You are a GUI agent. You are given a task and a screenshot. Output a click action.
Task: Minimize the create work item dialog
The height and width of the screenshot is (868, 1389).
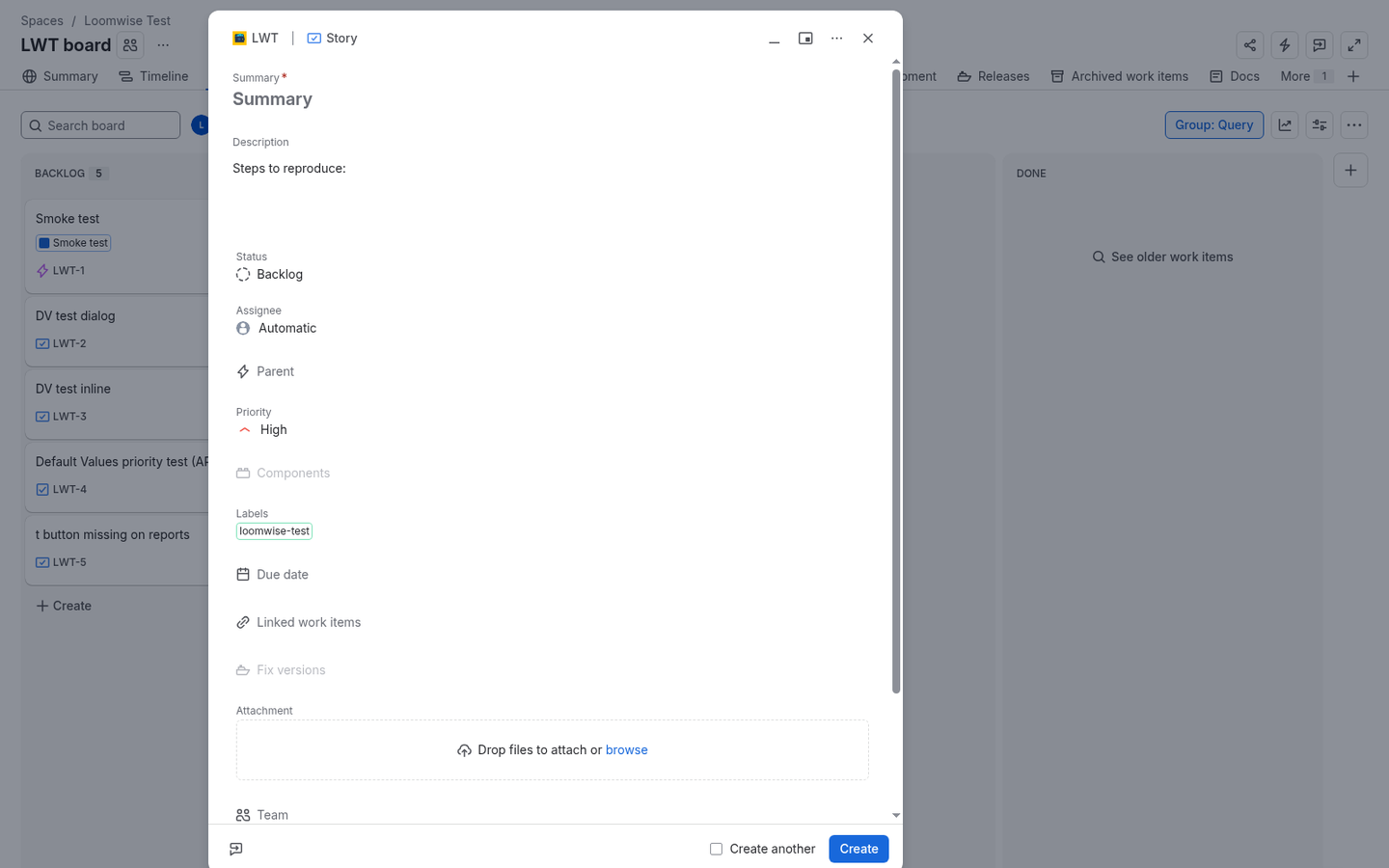point(774,39)
